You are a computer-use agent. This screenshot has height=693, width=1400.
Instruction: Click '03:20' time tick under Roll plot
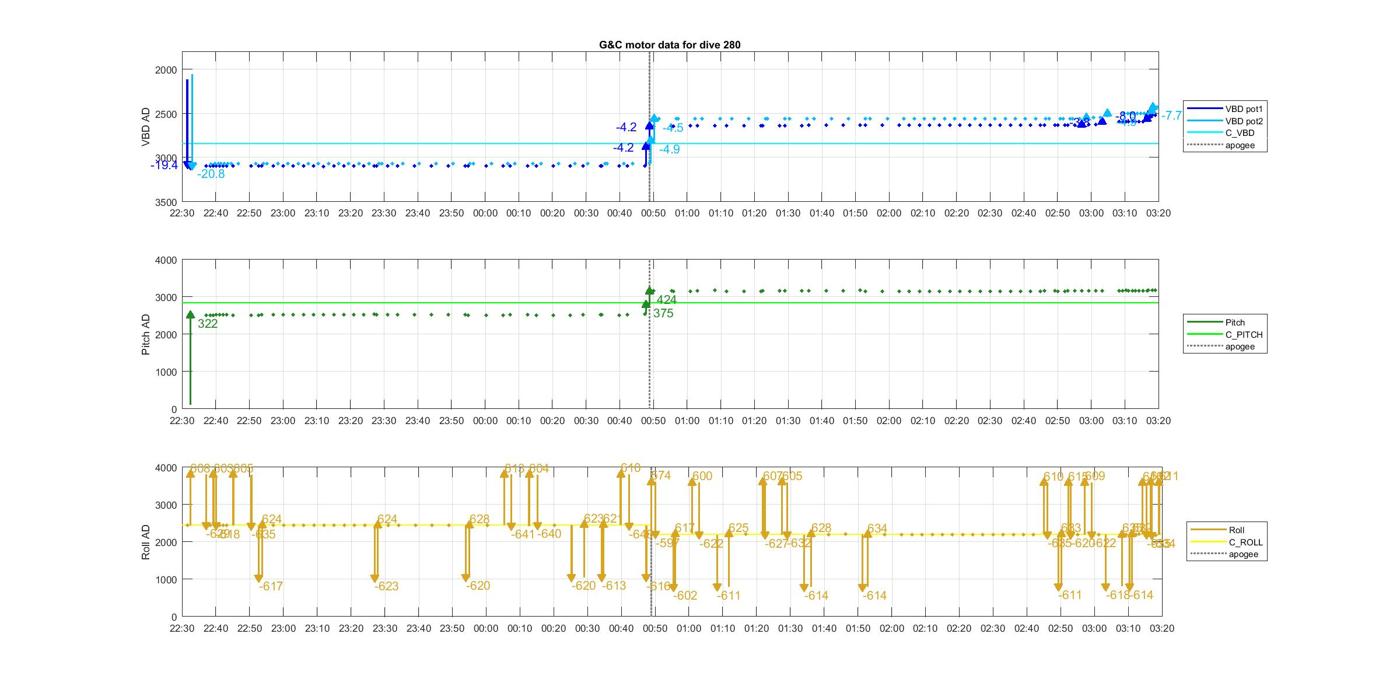coord(1161,629)
